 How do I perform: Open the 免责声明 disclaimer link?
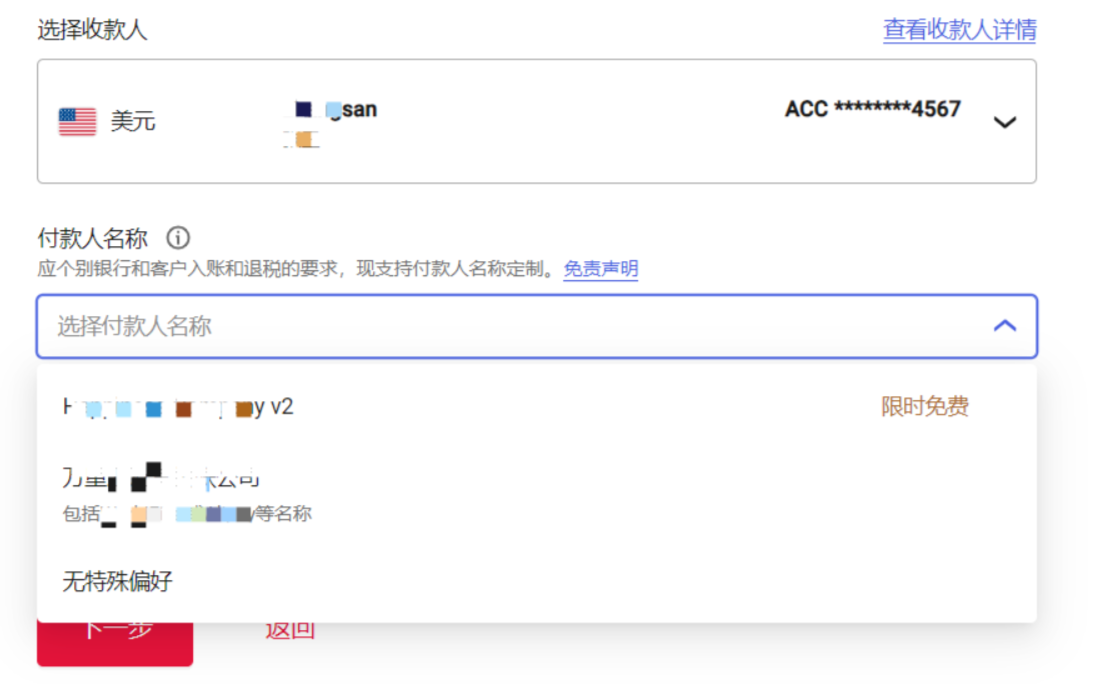pos(600,269)
